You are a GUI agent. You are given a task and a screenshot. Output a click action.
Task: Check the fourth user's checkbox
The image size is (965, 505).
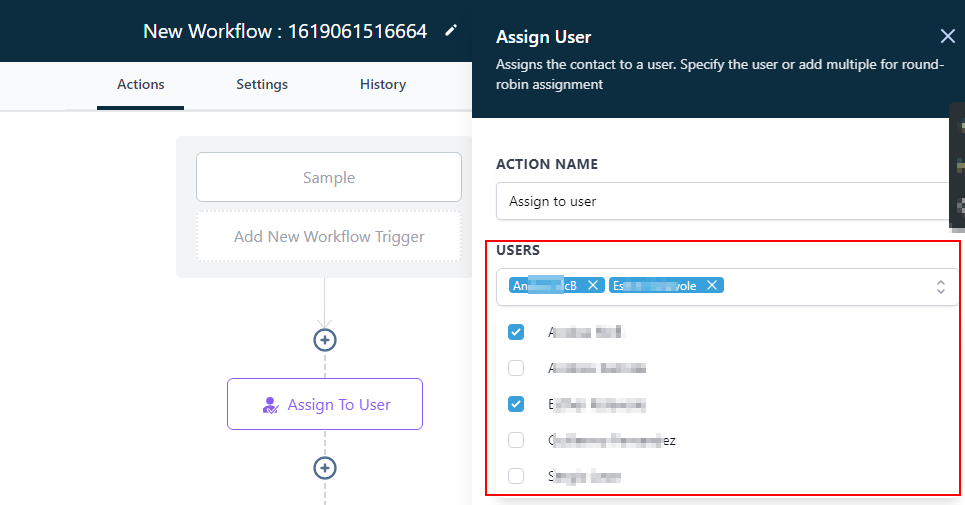pos(516,440)
